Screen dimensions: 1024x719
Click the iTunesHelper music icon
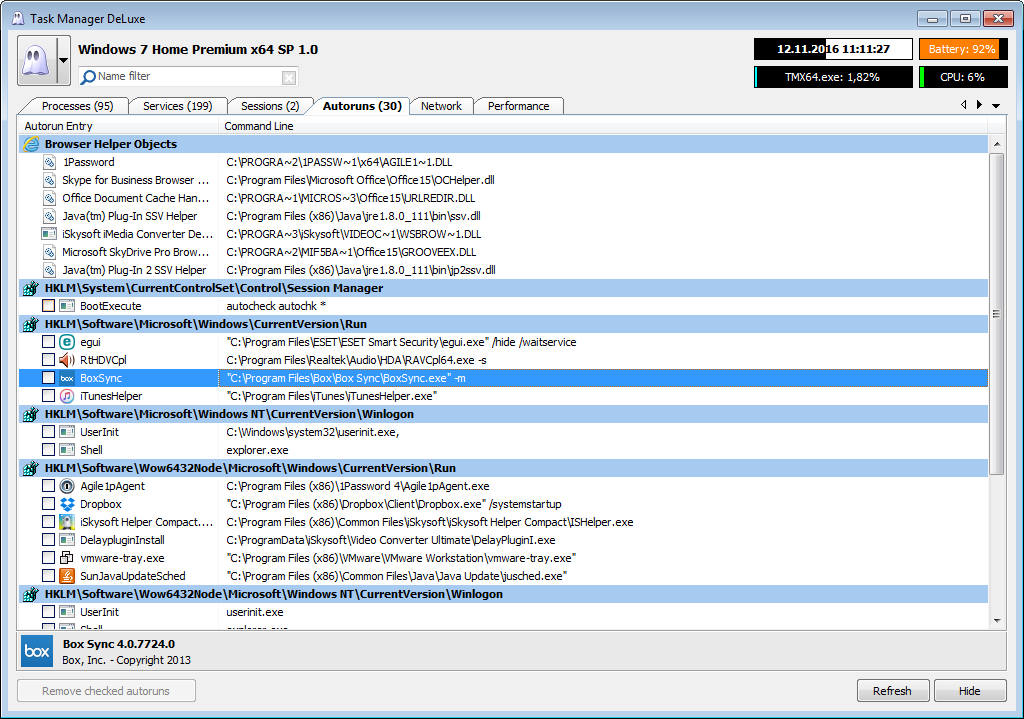67,396
